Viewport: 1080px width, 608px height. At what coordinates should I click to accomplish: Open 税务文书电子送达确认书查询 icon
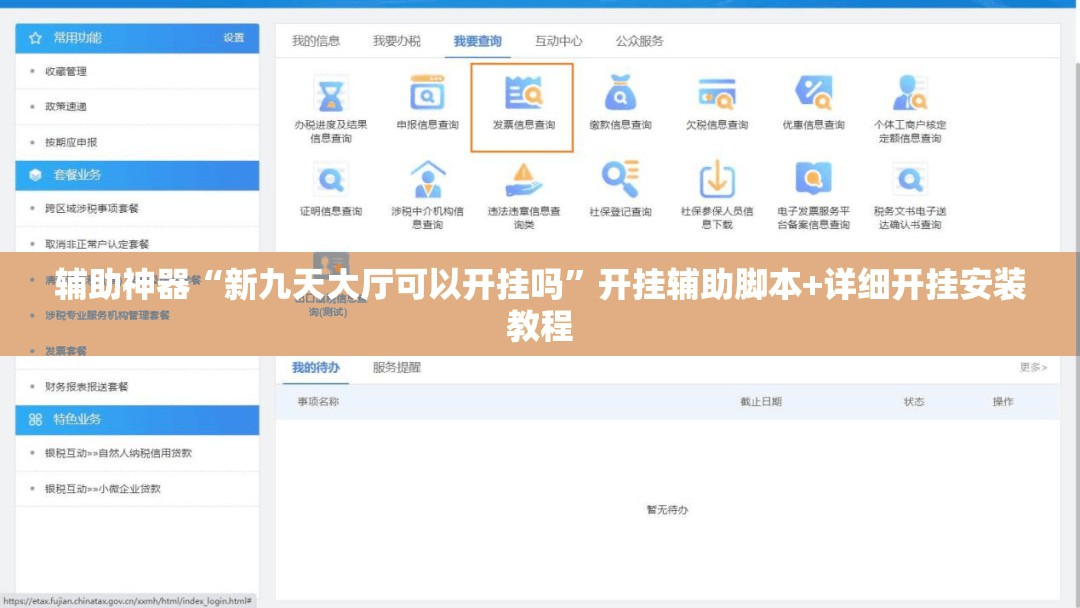[910, 180]
